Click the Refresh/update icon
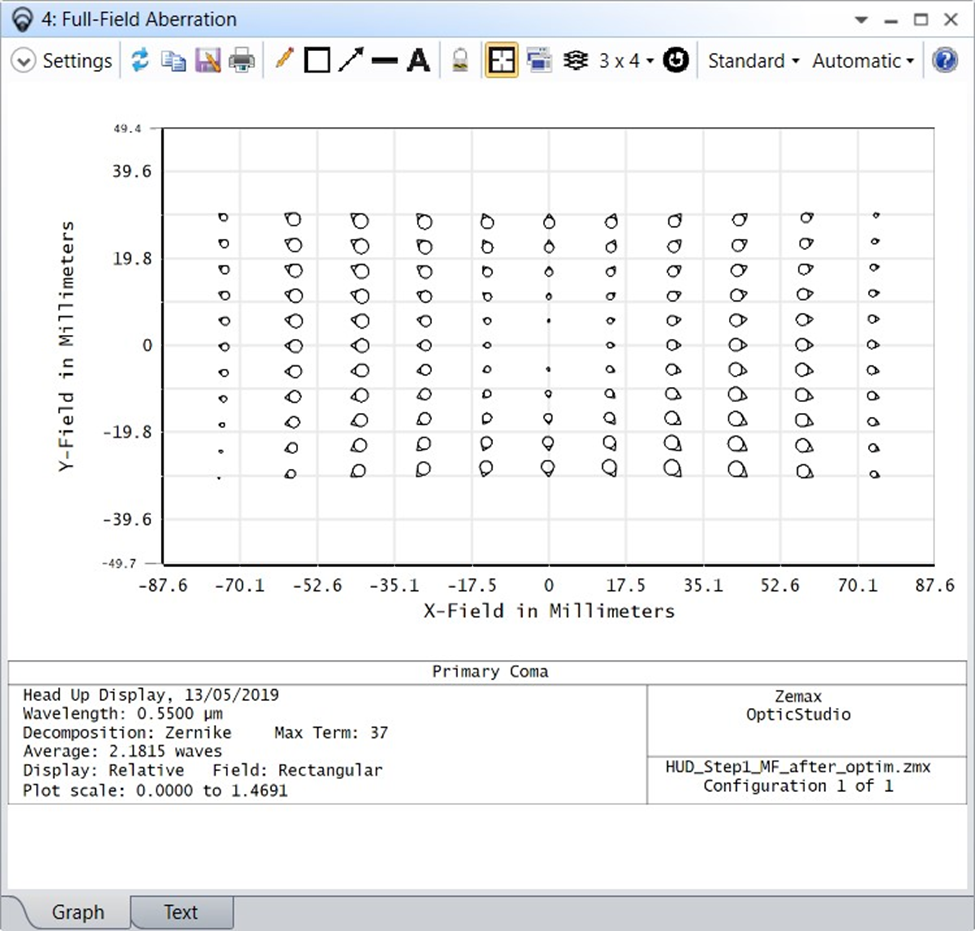This screenshot has width=975, height=931. point(140,61)
